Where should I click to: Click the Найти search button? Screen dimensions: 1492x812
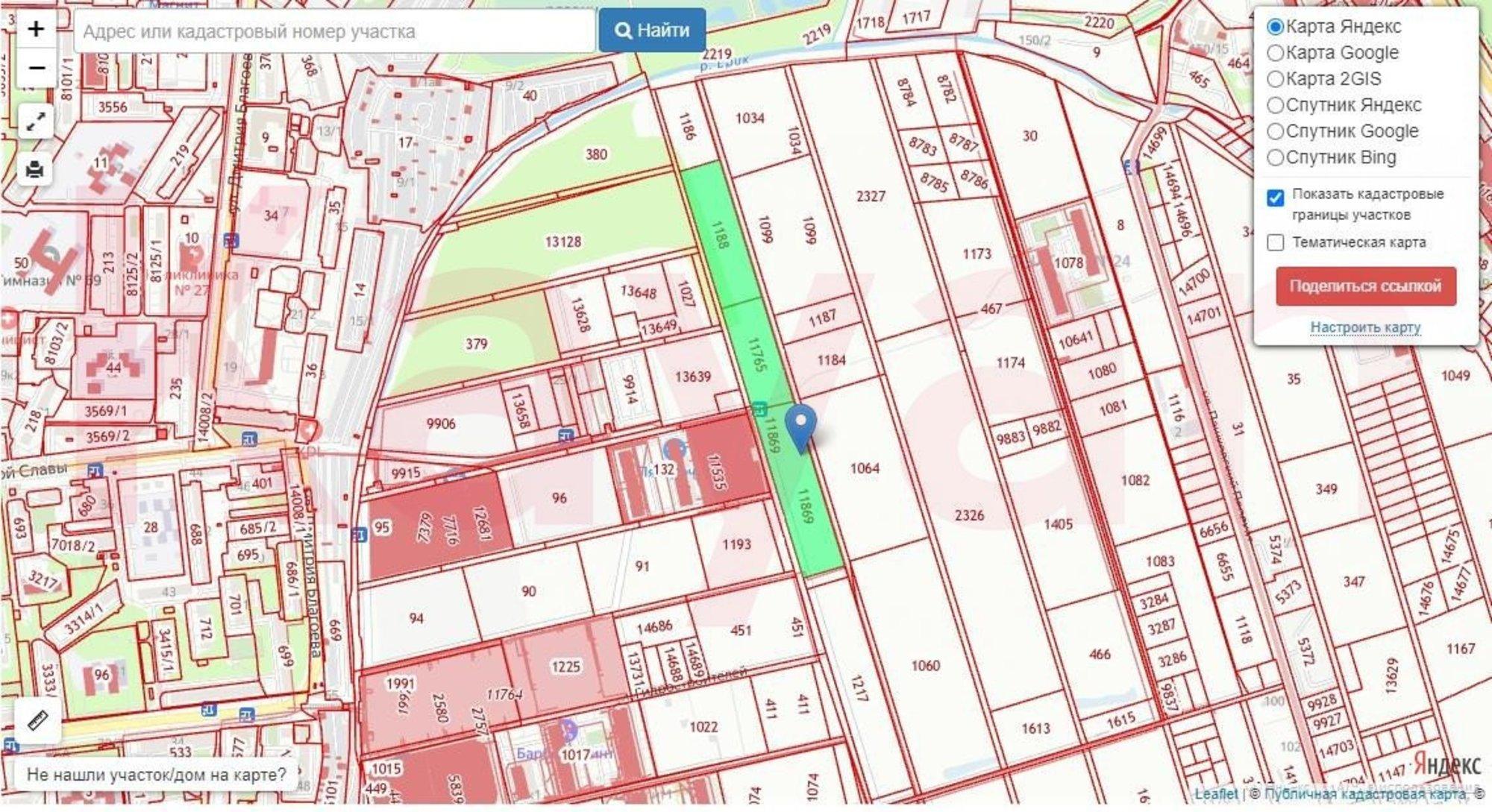click(x=652, y=31)
